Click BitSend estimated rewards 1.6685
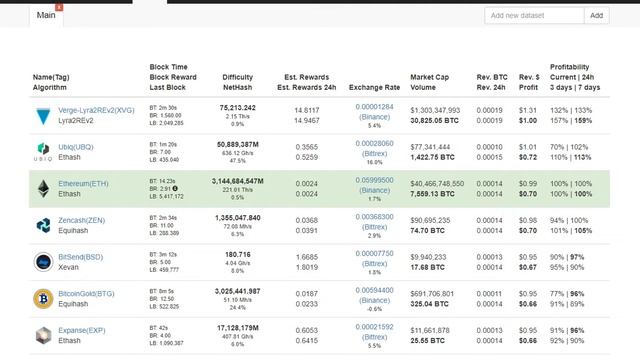The image size is (640, 360). 307,257
